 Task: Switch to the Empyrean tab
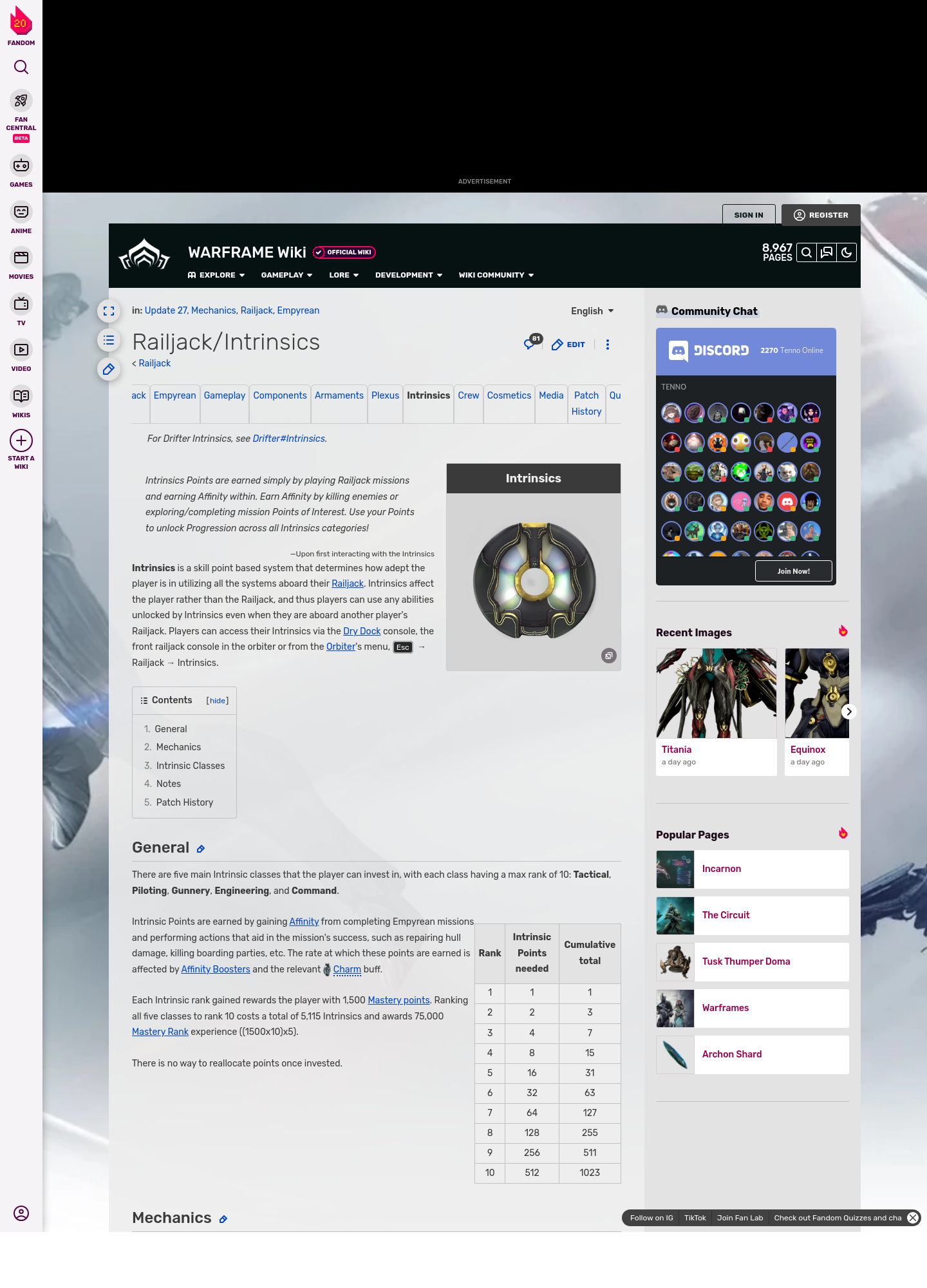(x=175, y=395)
